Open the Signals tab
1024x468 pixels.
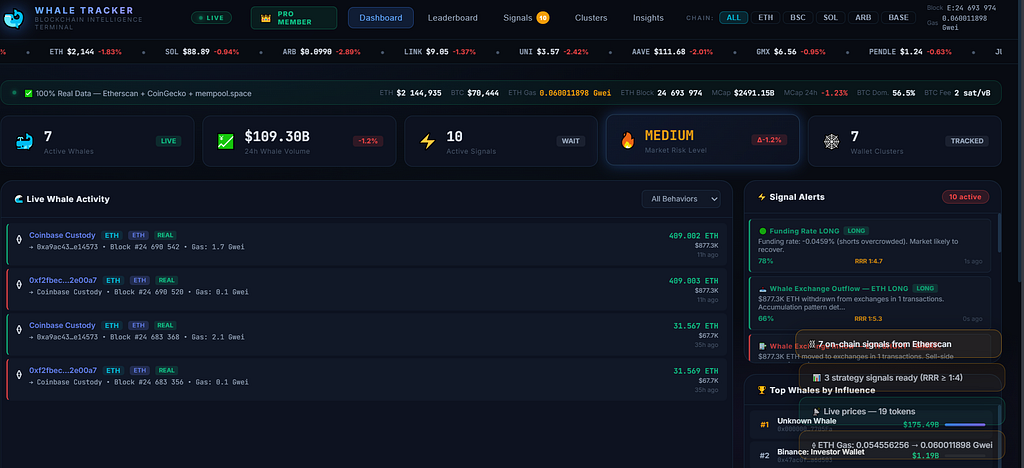click(x=518, y=17)
